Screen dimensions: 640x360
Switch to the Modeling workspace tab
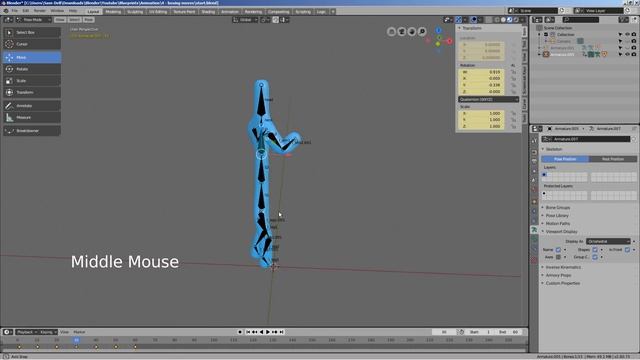click(113, 11)
